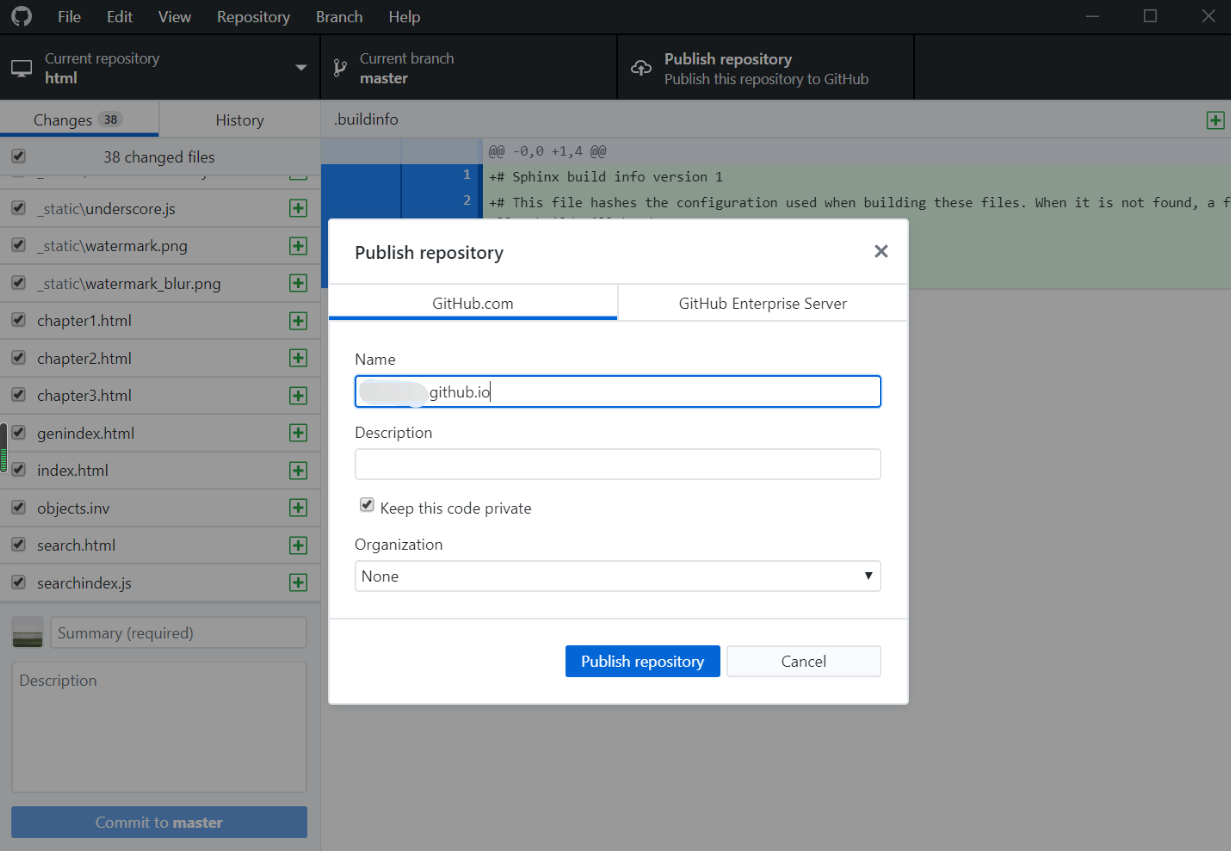
Task: Switch to the History tab
Action: [x=240, y=120]
